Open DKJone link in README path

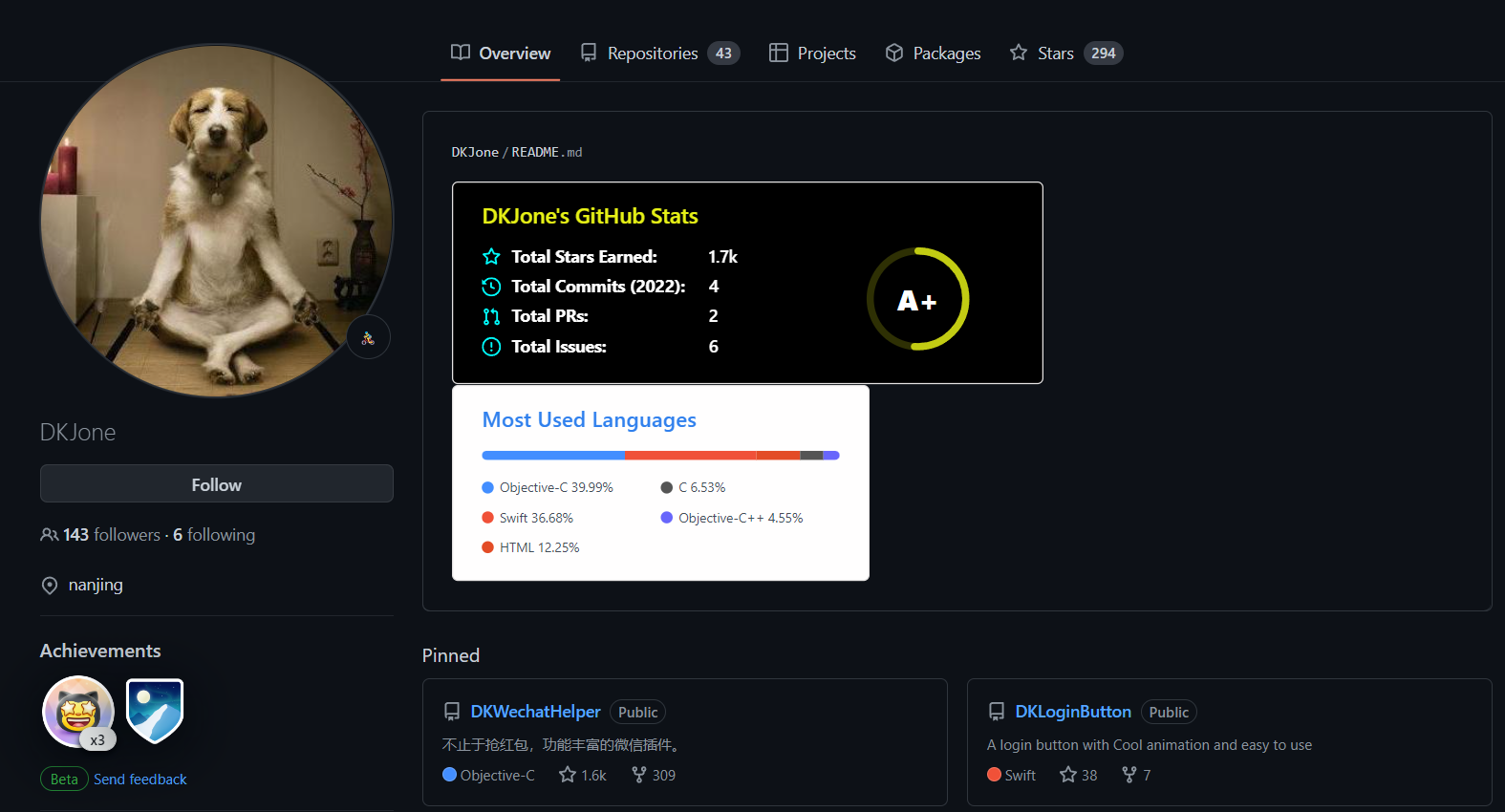(x=475, y=152)
